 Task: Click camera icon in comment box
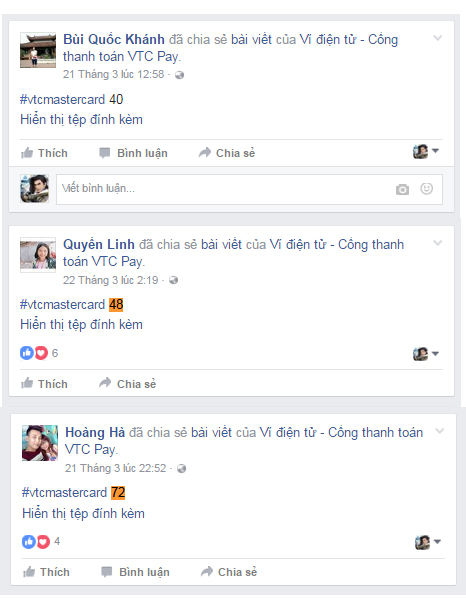tap(402, 189)
